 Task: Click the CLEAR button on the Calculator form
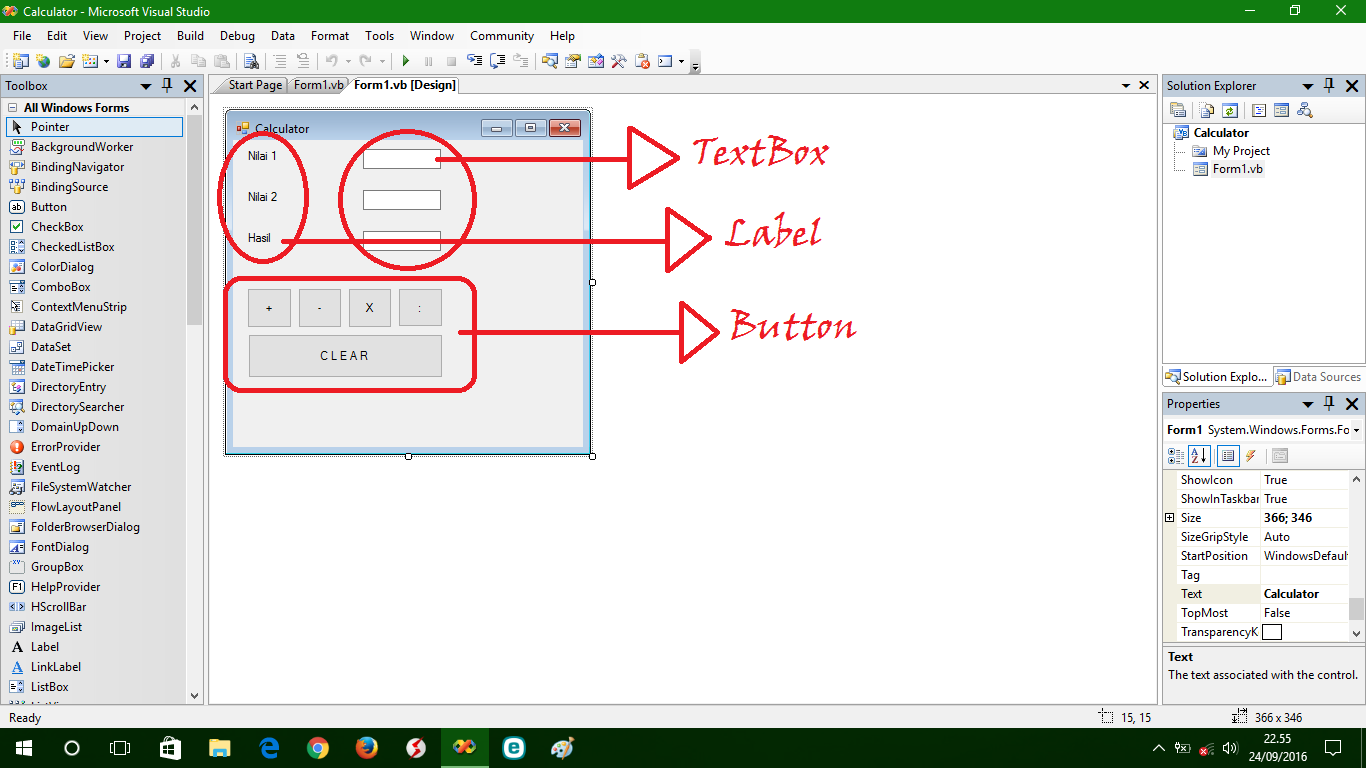pyautogui.click(x=344, y=355)
